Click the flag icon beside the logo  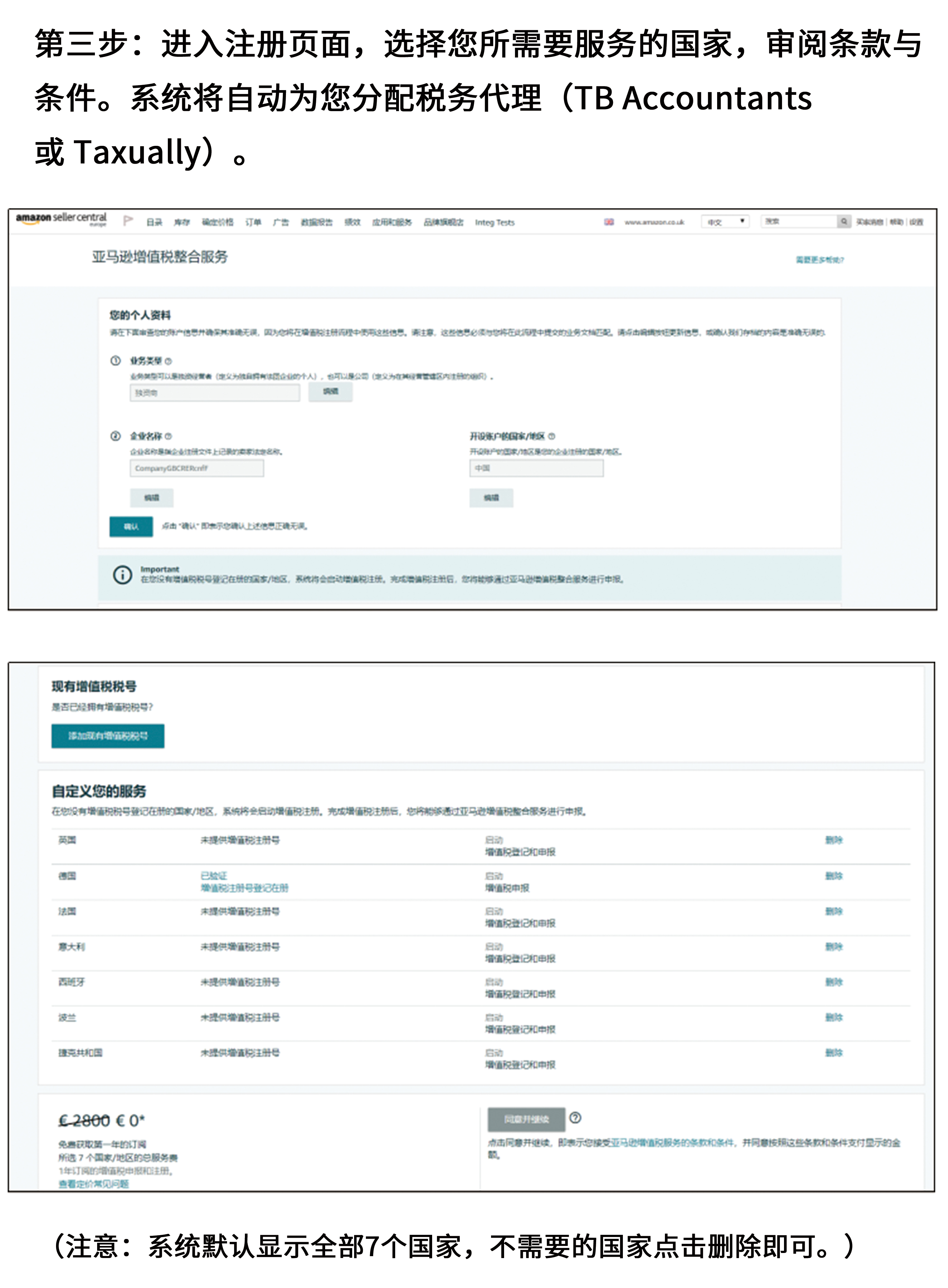point(128,221)
